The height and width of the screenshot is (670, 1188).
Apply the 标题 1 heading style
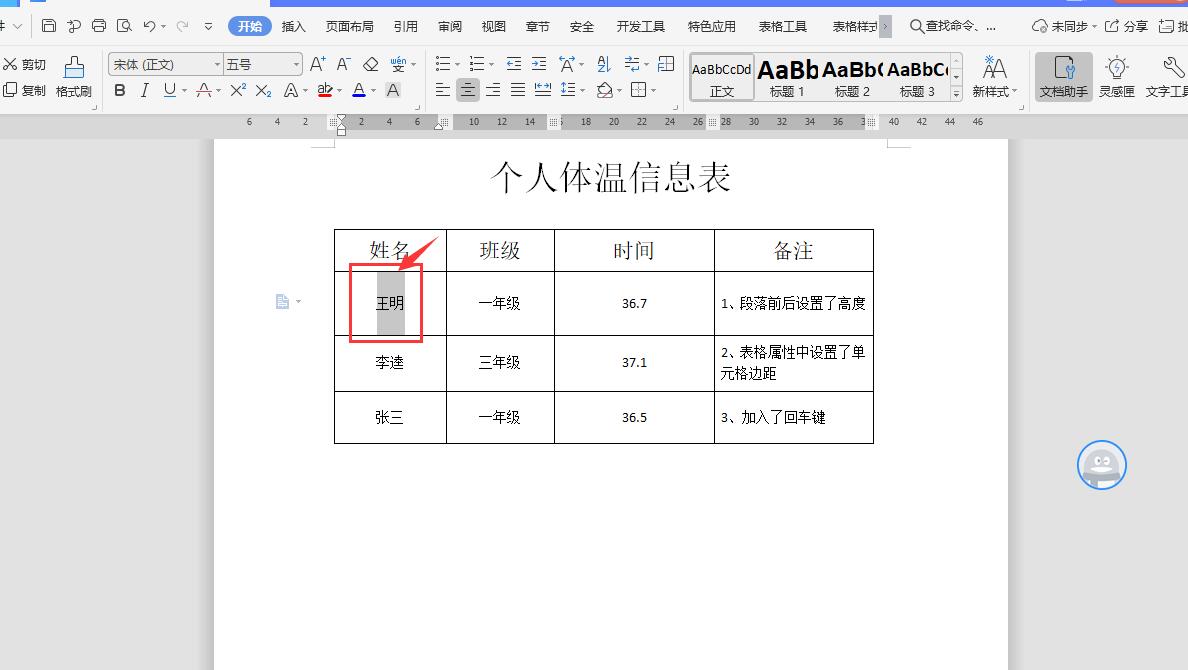787,77
